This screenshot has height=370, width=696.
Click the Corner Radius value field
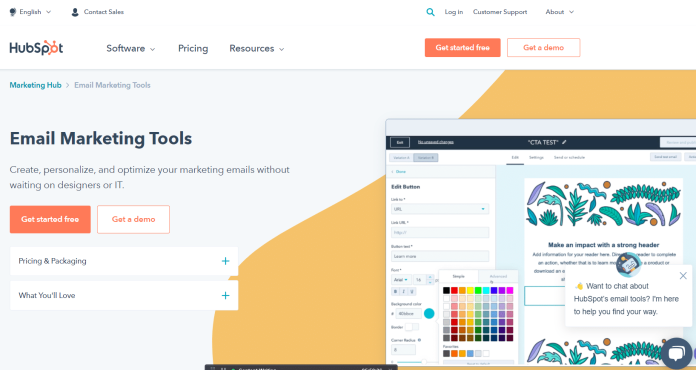click(x=403, y=350)
